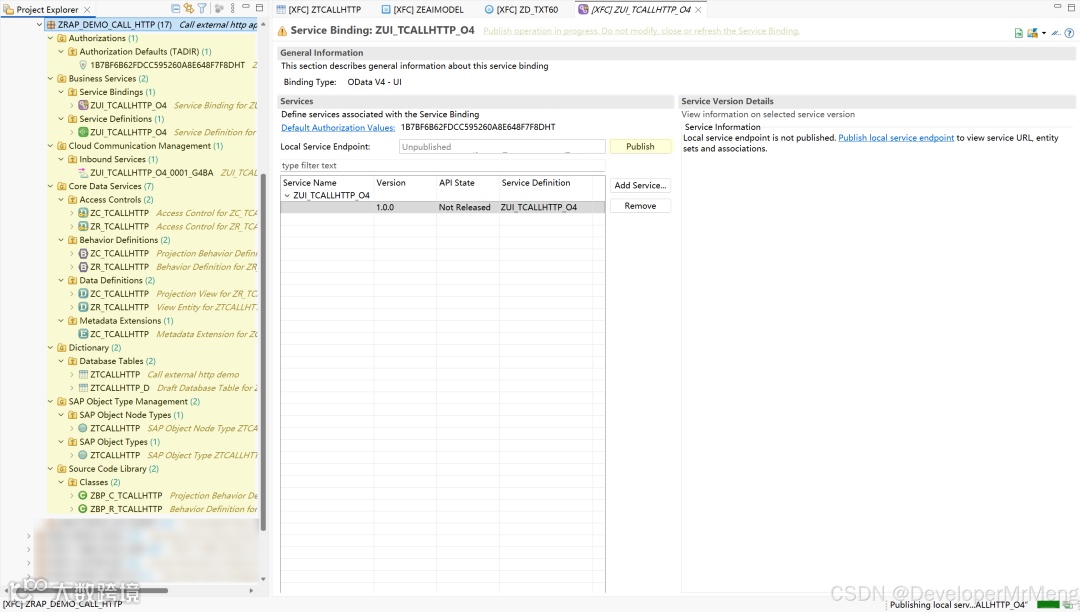Click the Remove button

(x=640, y=206)
